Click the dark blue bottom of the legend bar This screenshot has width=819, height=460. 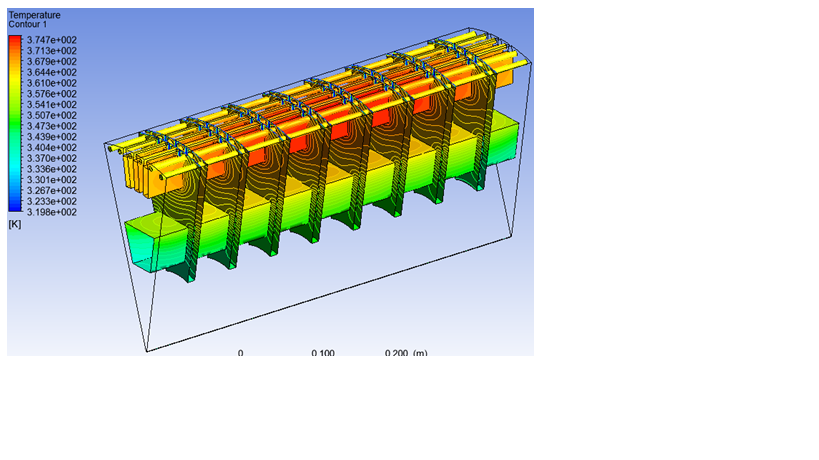click(16, 210)
